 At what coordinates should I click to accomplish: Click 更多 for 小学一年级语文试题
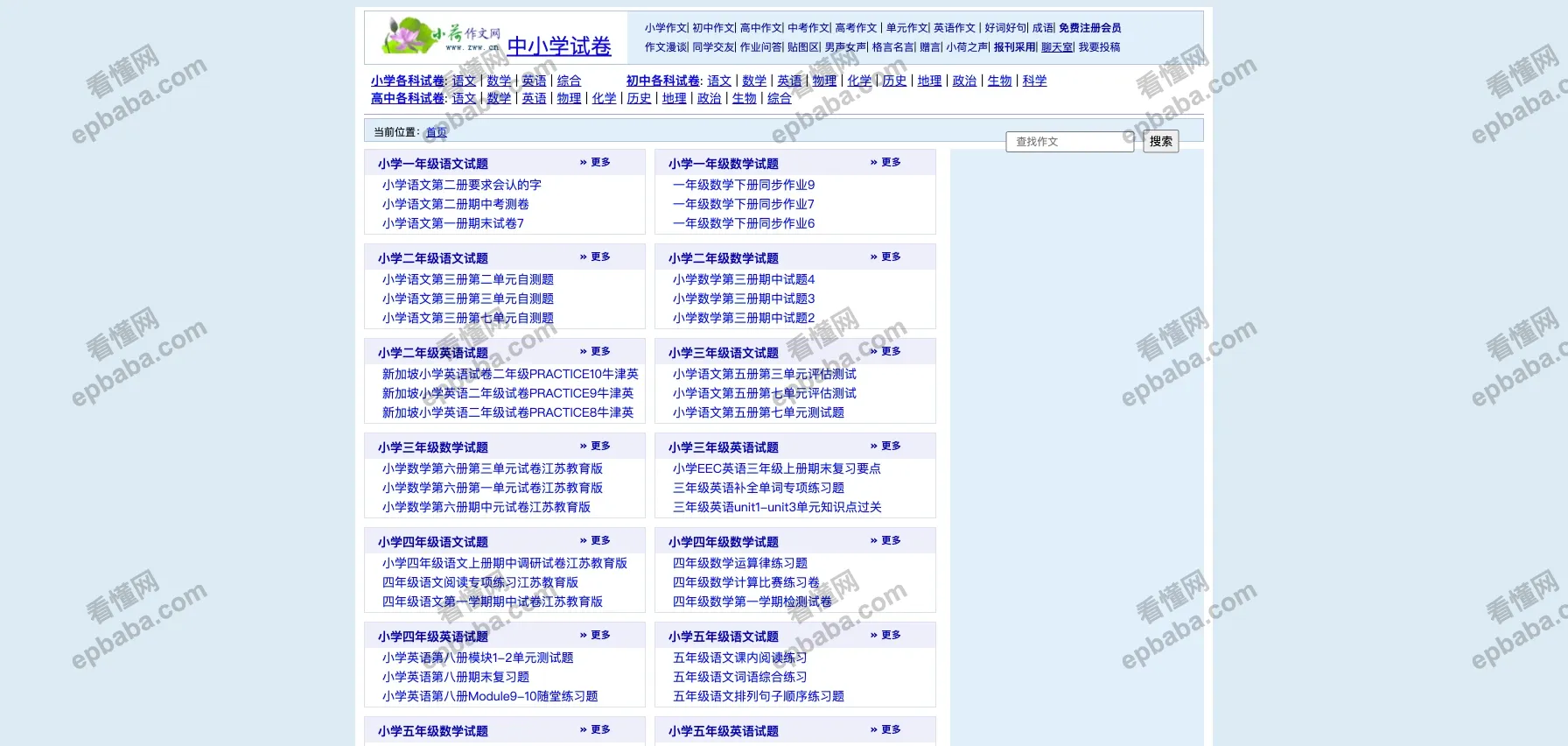click(600, 162)
